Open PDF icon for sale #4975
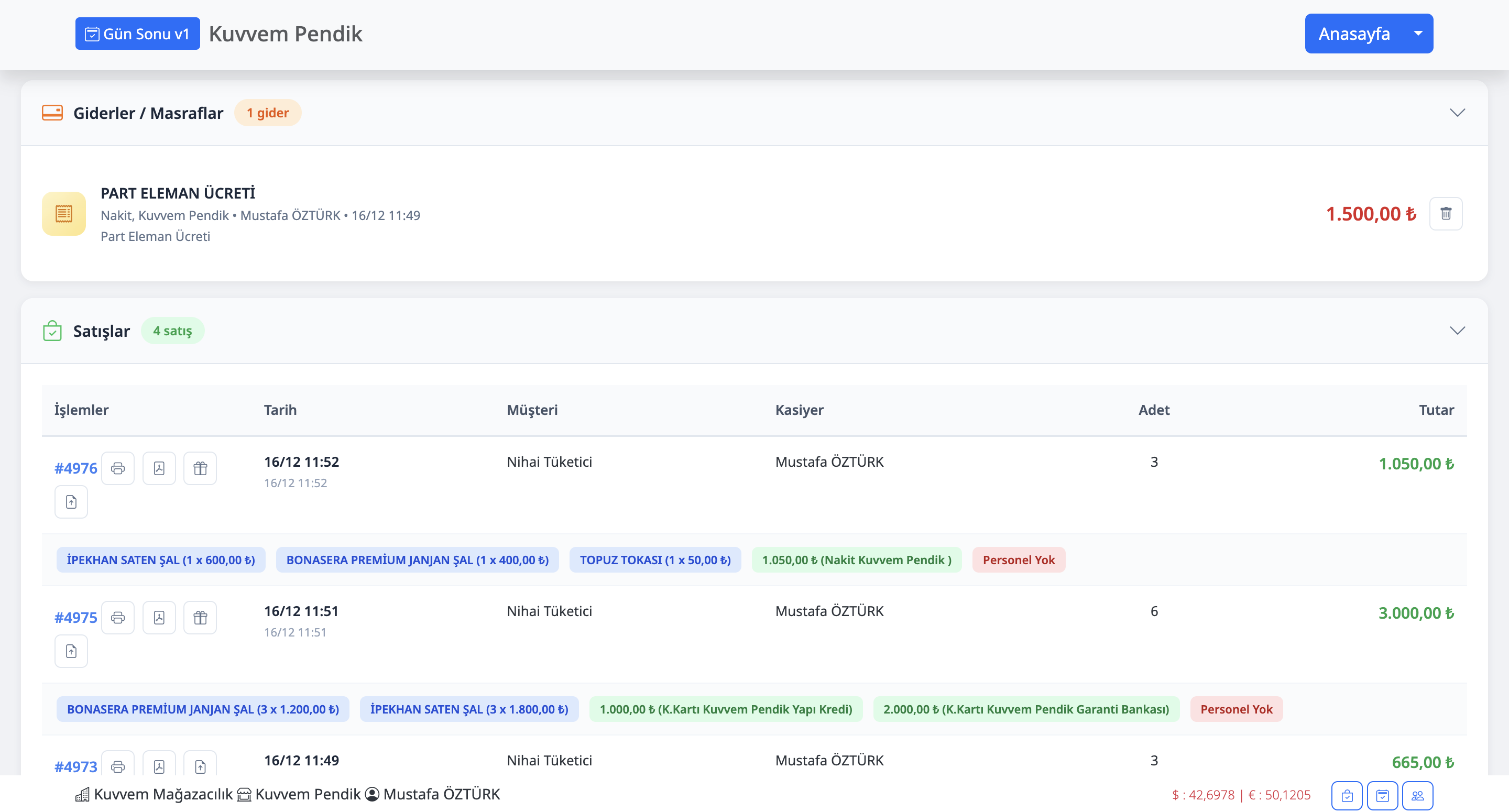 [159, 618]
